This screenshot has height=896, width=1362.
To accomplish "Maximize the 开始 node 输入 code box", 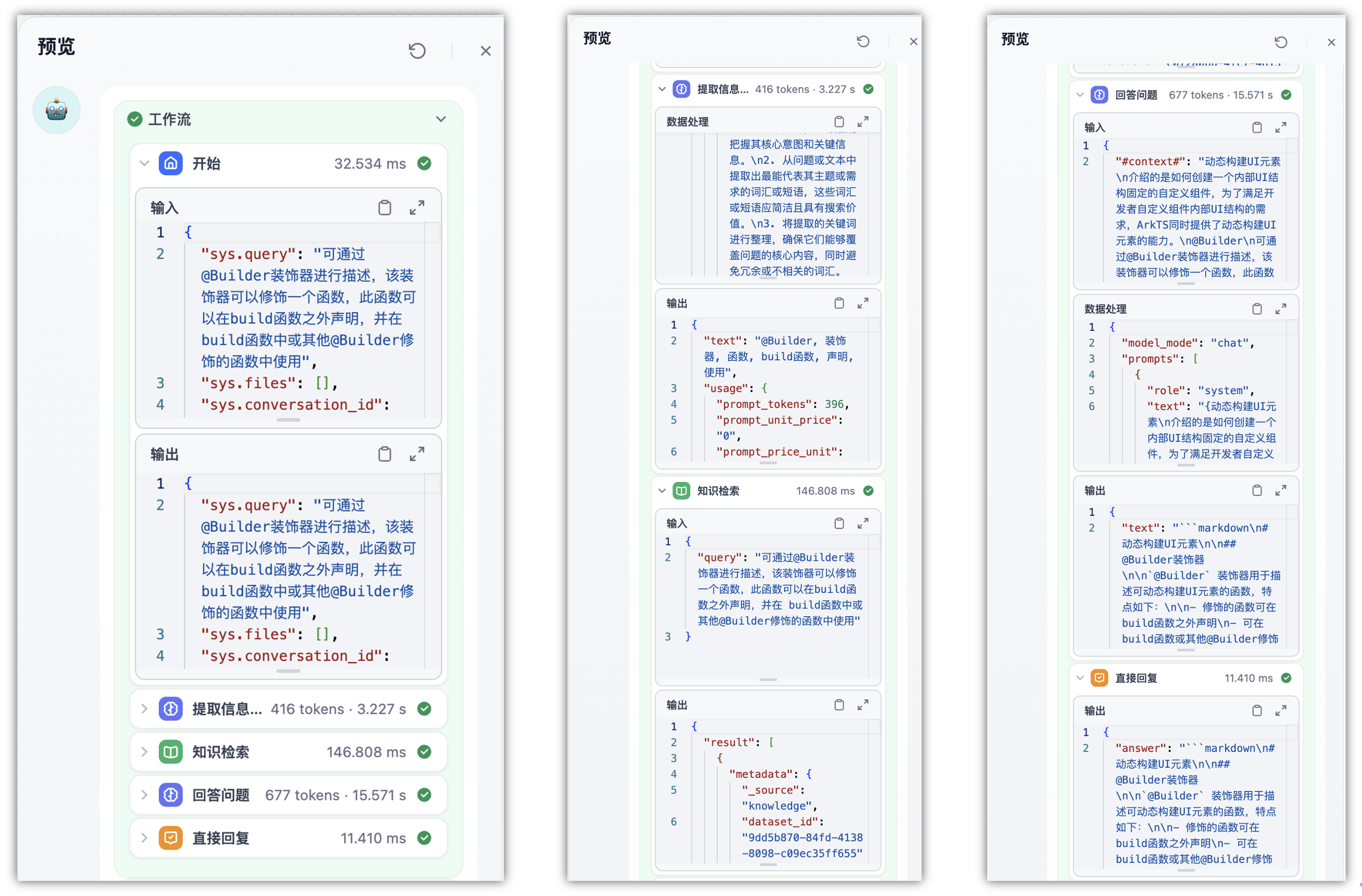I will [x=417, y=208].
